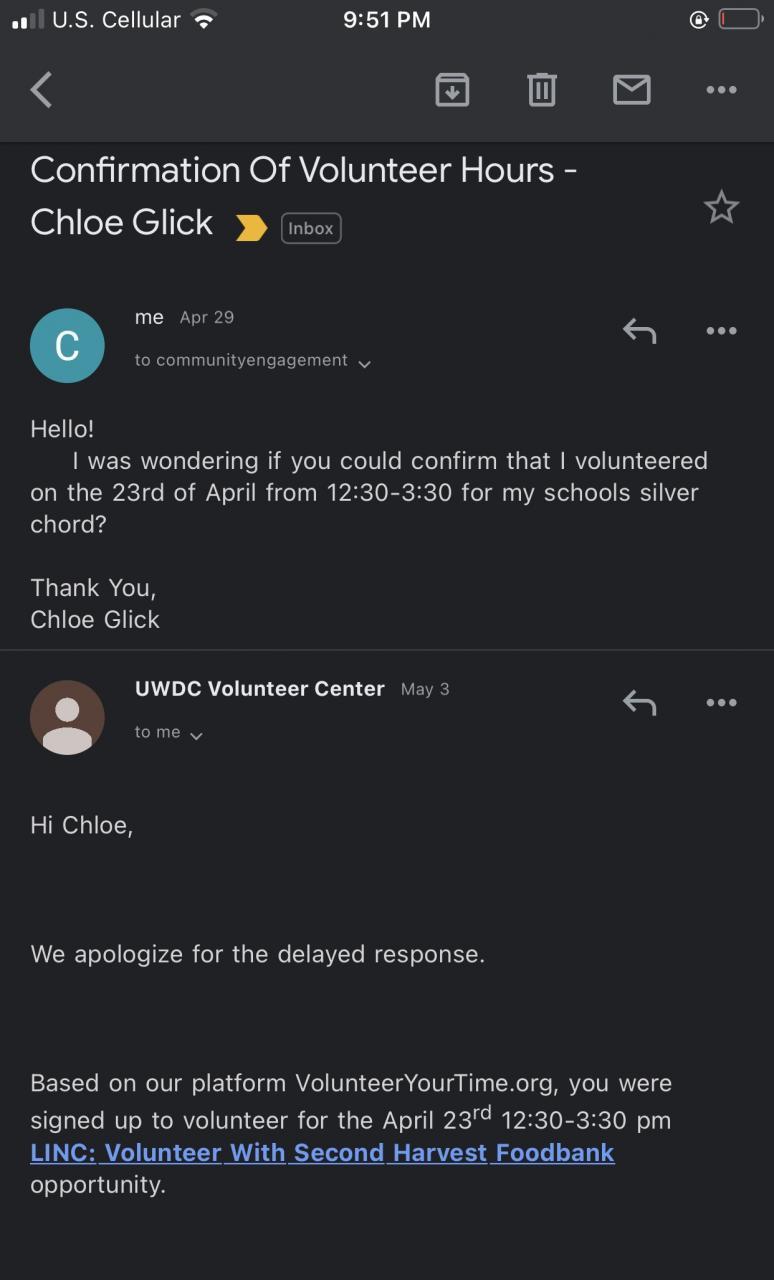Image resolution: width=774 pixels, height=1280 pixels.
Task: Toggle the yellow importance marker
Action: [x=251, y=228]
